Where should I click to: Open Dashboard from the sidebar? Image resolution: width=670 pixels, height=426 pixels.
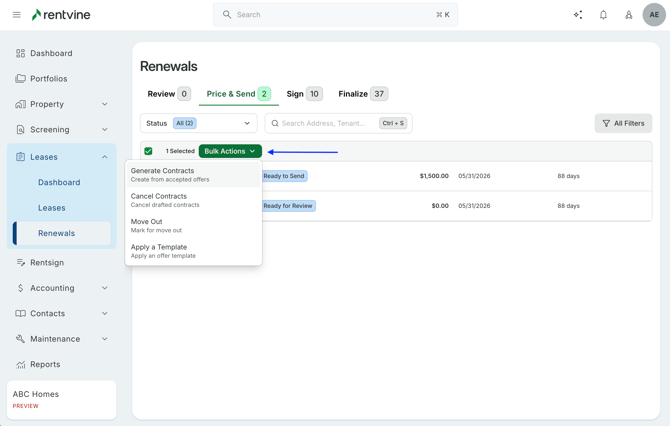click(51, 53)
